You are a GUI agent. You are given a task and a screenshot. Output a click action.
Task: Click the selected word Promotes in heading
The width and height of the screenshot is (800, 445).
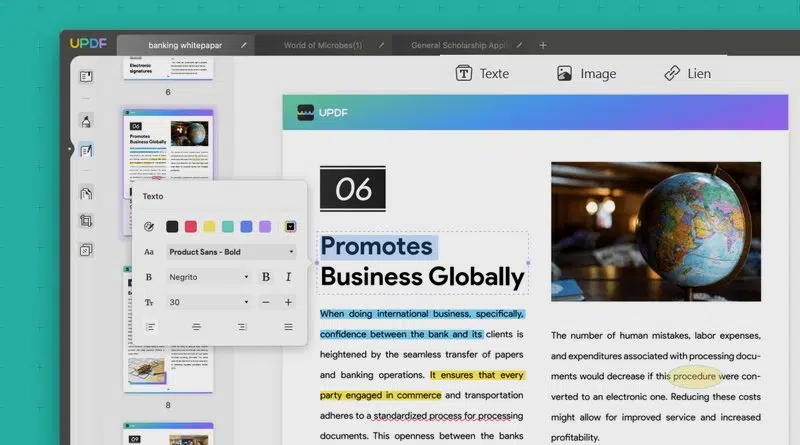coord(377,246)
